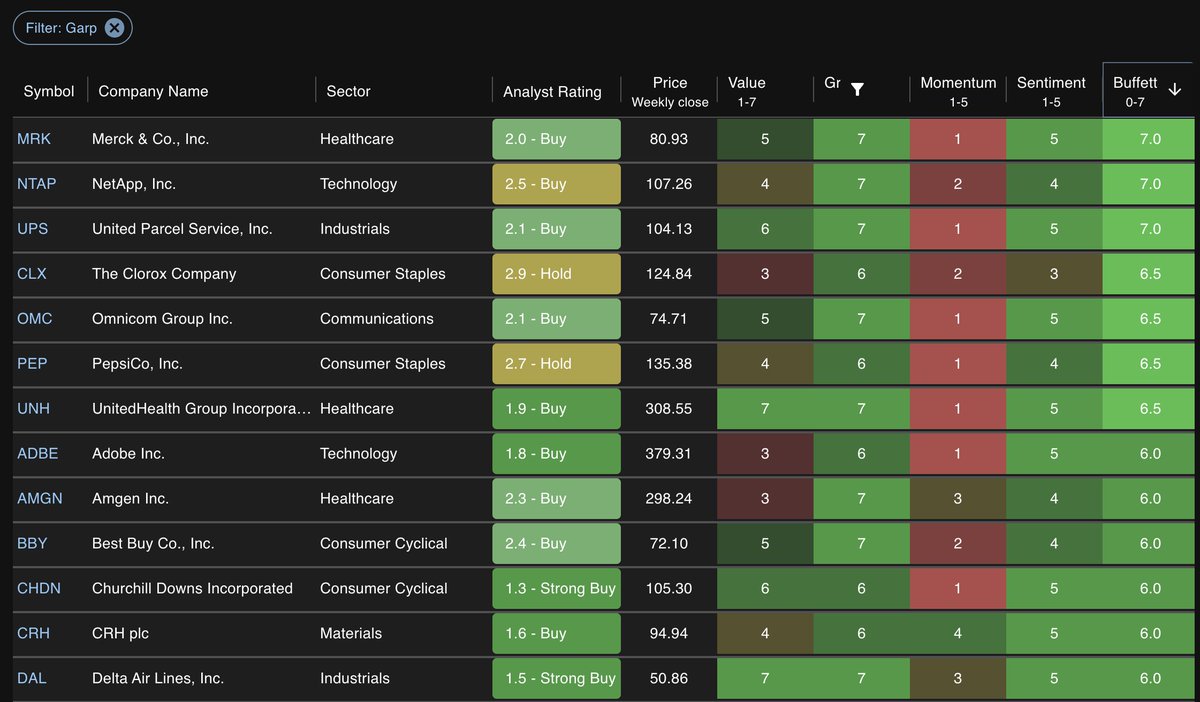Open the CLX symbol link
The width and height of the screenshot is (1200, 702).
[32, 274]
